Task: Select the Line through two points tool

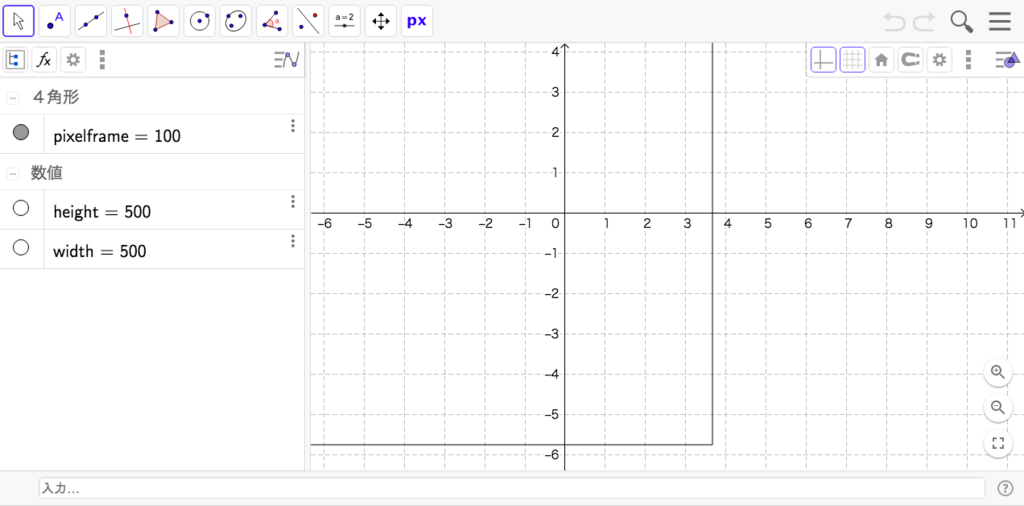Action: click(x=91, y=22)
